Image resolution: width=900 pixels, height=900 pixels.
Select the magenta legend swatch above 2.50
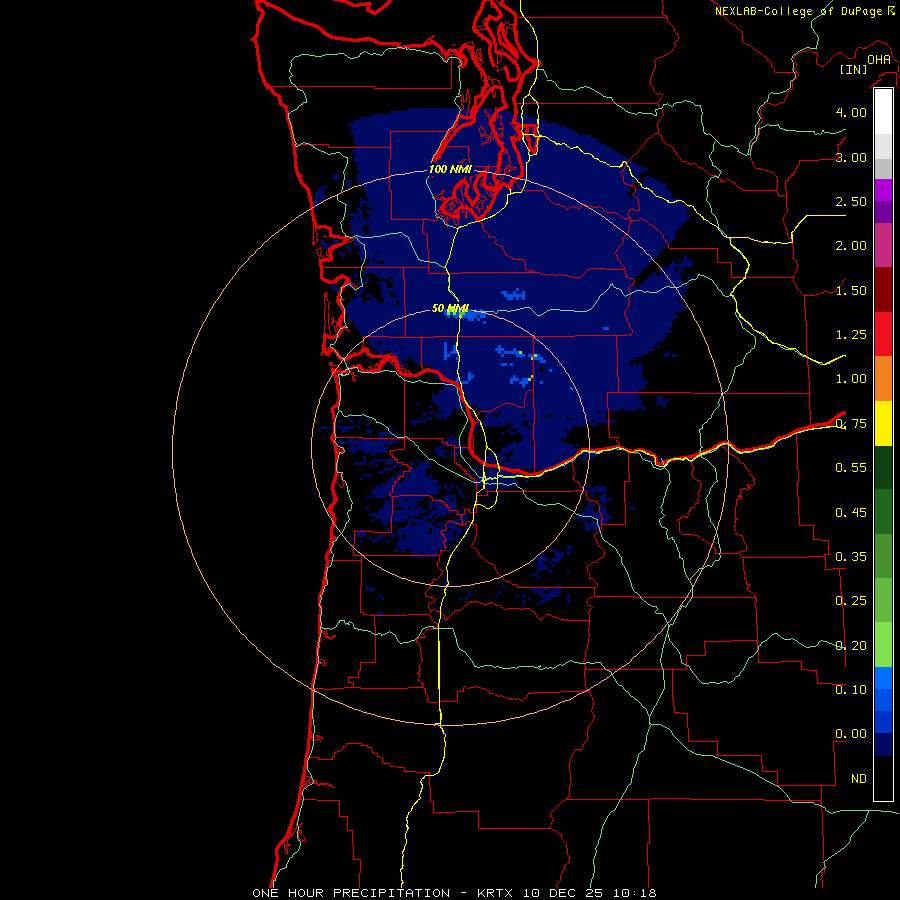coord(883,190)
